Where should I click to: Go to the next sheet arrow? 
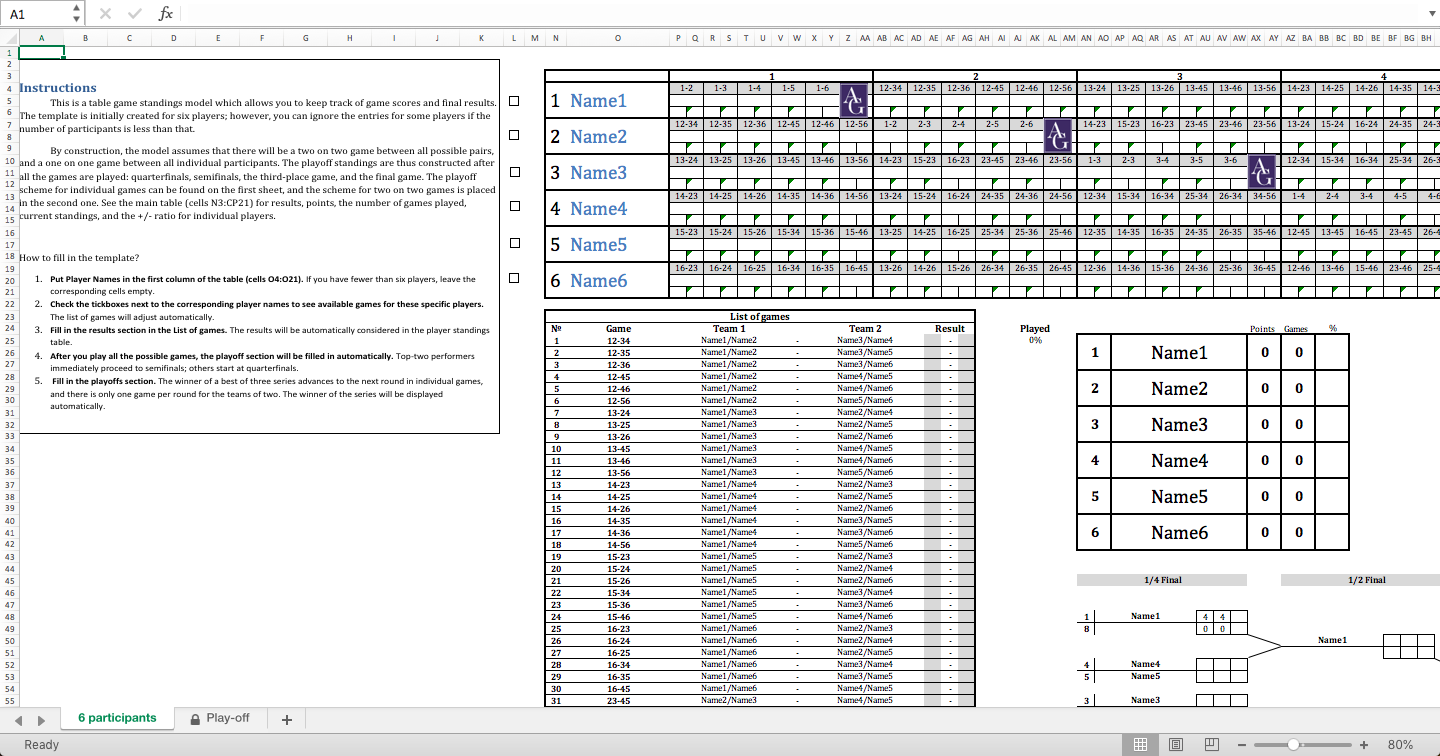pos(41,719)
